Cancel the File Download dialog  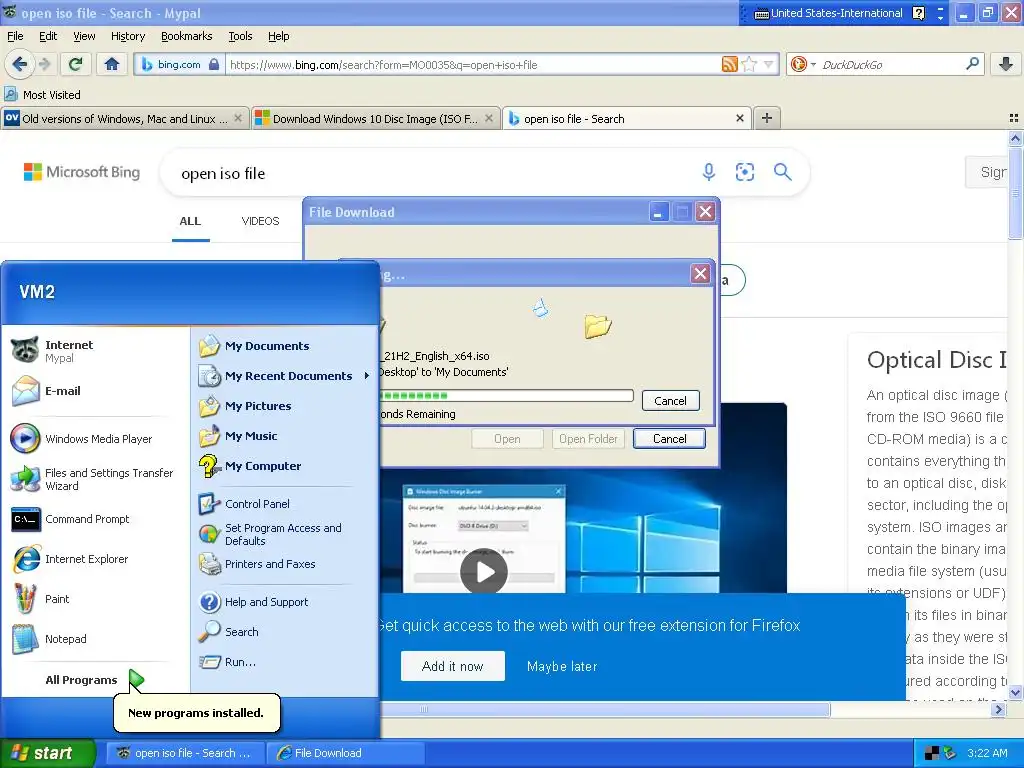point(669,438)
